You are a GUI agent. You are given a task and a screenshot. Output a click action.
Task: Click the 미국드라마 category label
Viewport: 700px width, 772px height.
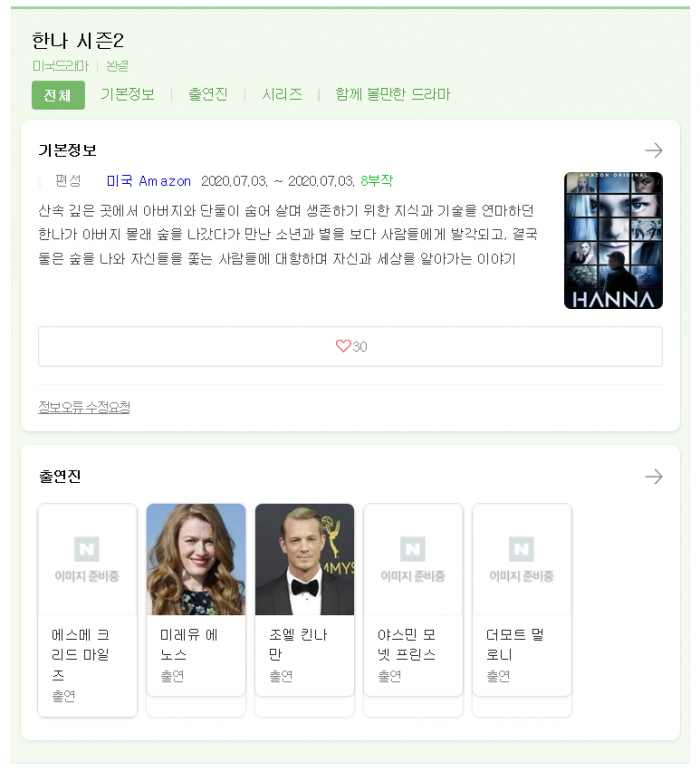[61, 66]
